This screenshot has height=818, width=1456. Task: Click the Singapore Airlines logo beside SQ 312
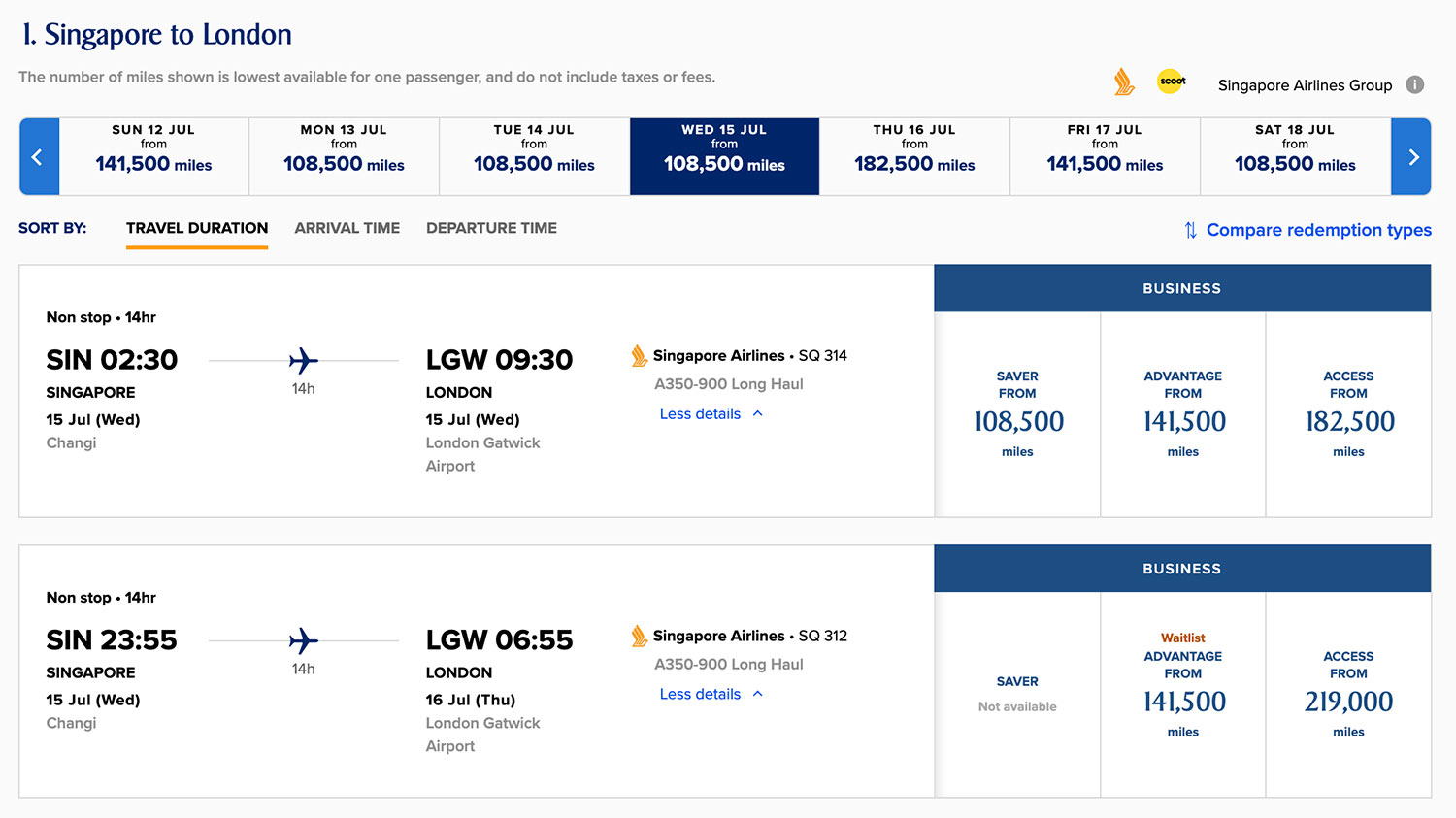coord(639,637)
